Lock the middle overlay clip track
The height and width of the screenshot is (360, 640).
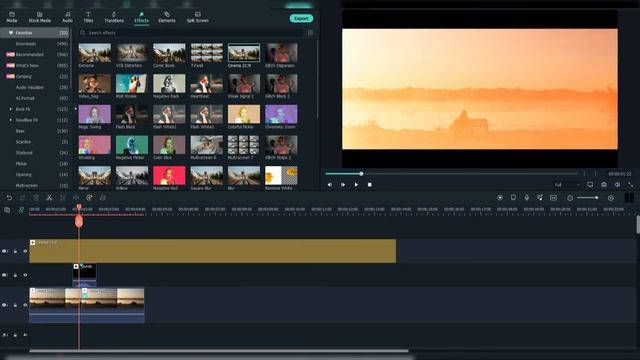click(x=15, y=275)
